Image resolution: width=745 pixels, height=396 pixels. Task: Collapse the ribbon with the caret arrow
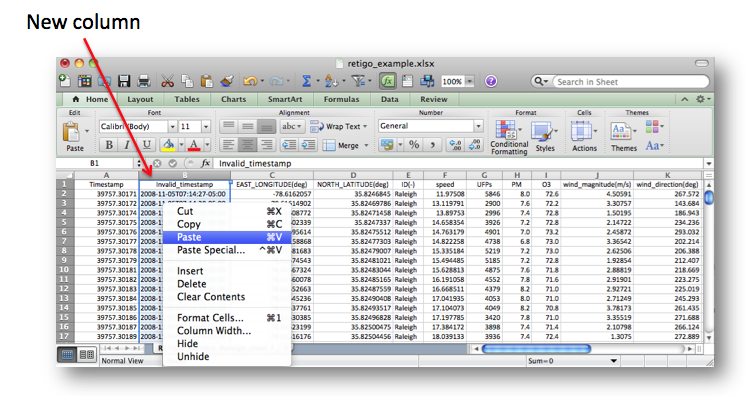tap(685, 99)
